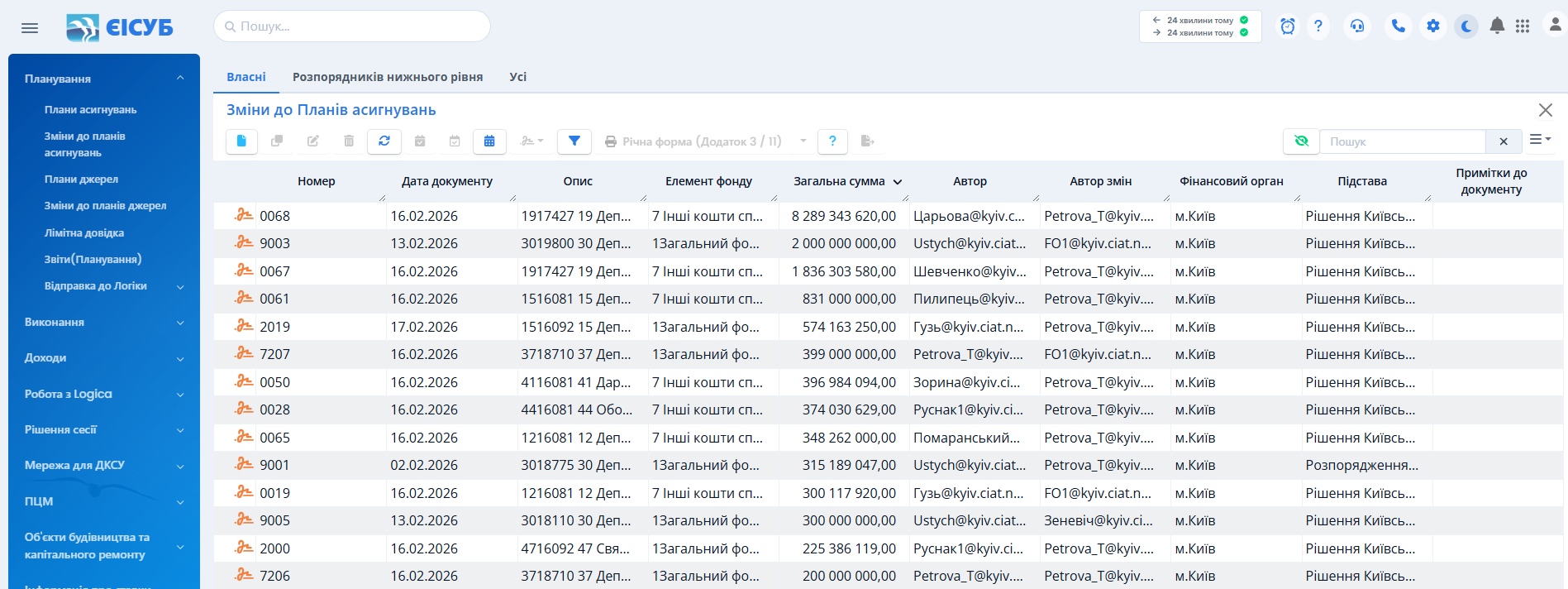Click the toolbar question mark help button
Image resolution: width=1568 pixels, height=589 pixels.
click(832, 141)
